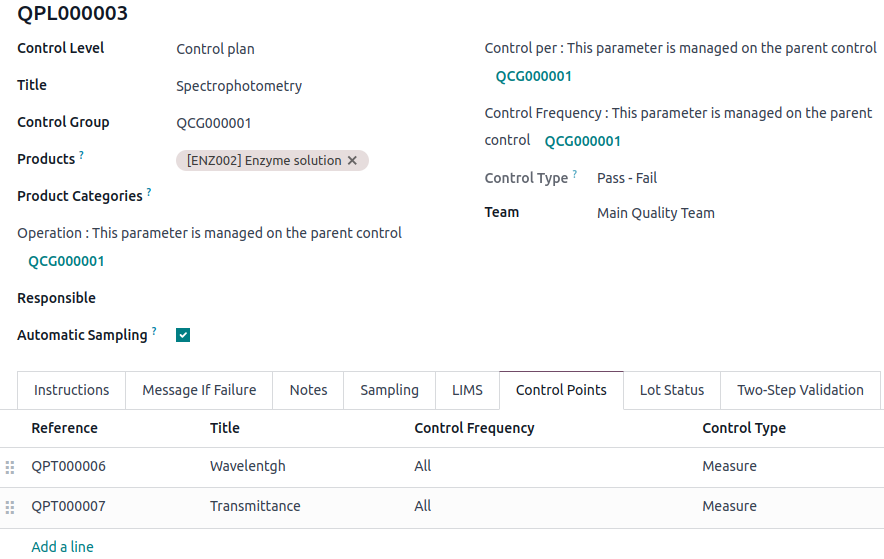Open the Lot Status tab
The height and width of the screenshot is (559, 884).
(672, 390)
